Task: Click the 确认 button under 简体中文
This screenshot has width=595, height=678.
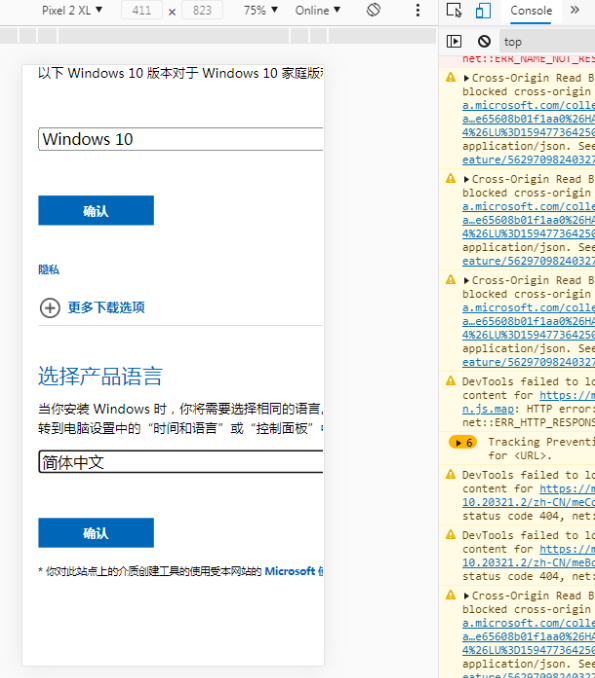Action: (96, 533)
